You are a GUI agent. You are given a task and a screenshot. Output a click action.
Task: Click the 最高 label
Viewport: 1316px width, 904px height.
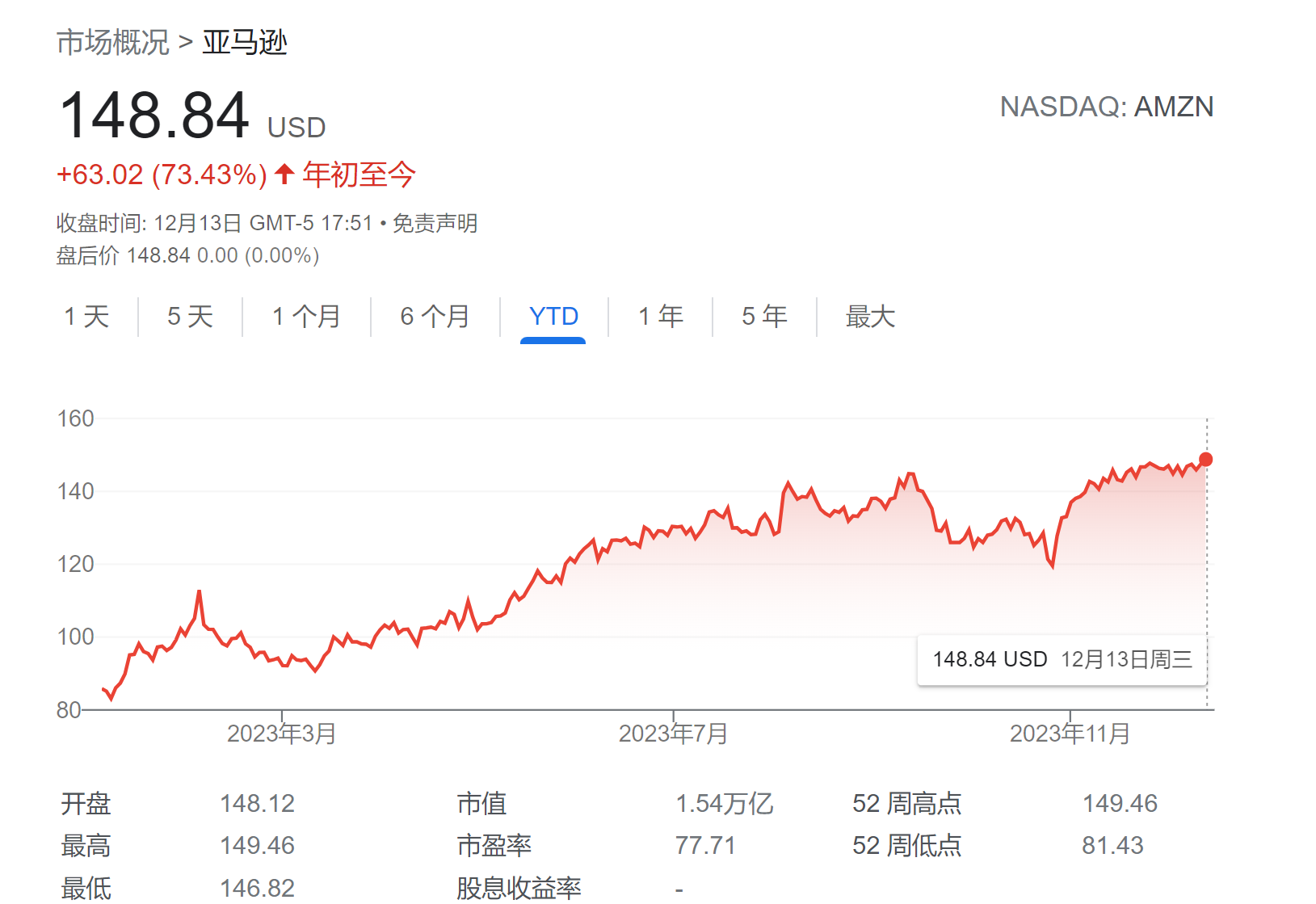[86, 846]
